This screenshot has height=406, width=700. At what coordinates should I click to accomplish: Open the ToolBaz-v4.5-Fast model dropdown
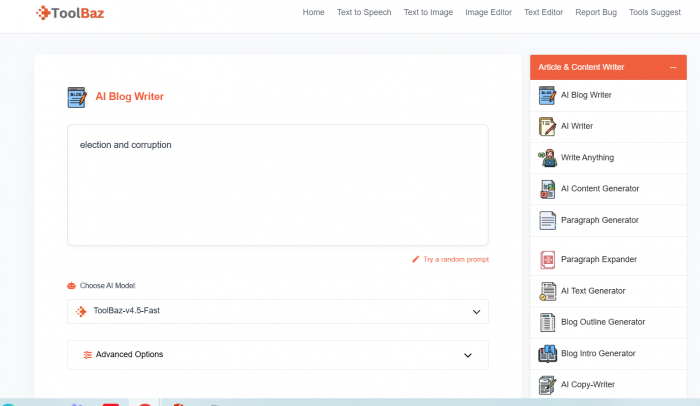277,311
